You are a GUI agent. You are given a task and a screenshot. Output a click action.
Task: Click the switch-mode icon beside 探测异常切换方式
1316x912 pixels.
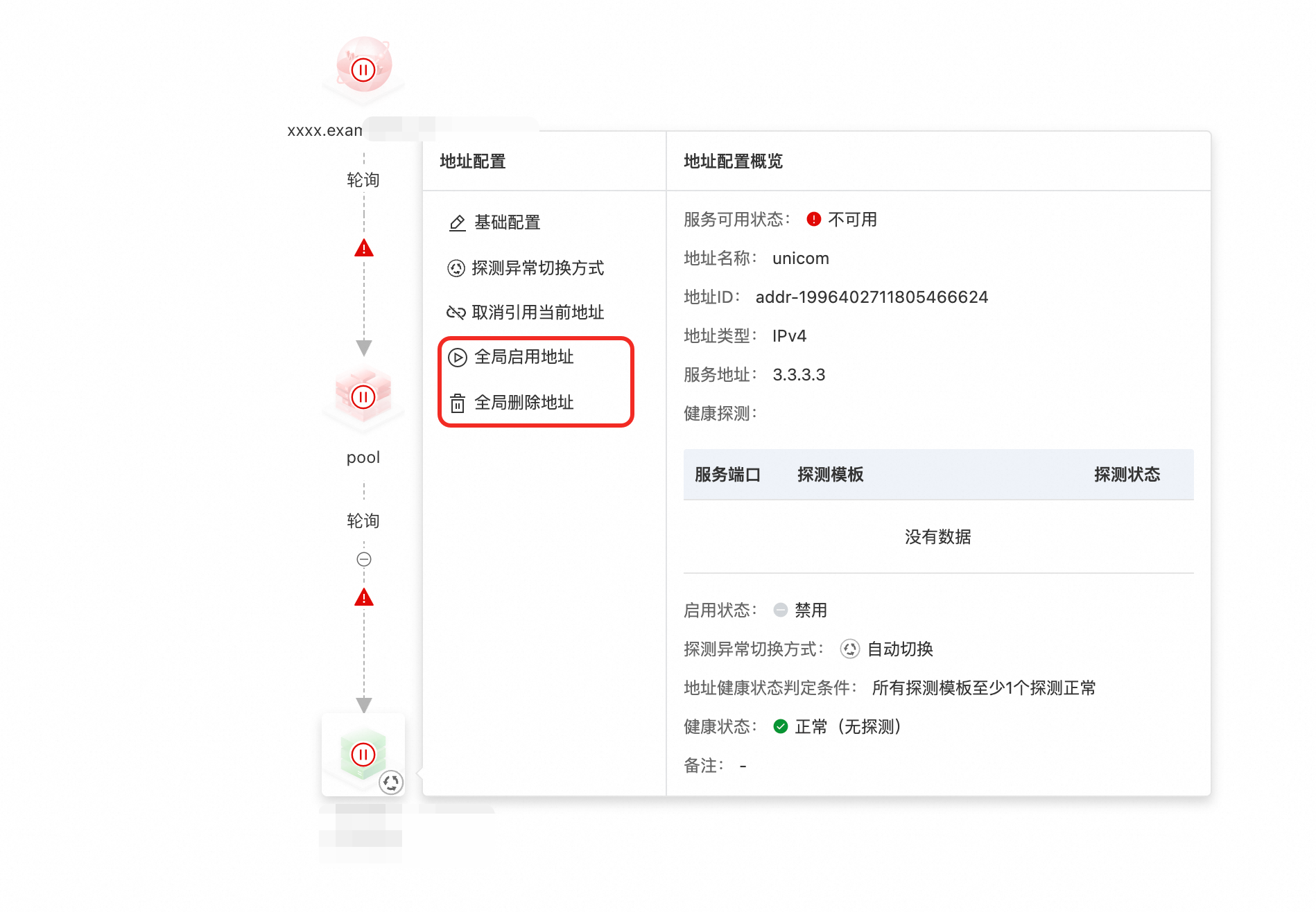456,268
